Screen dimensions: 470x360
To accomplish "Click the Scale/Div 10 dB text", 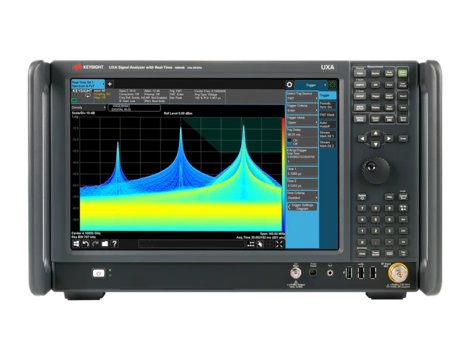I will pos(83,113).
